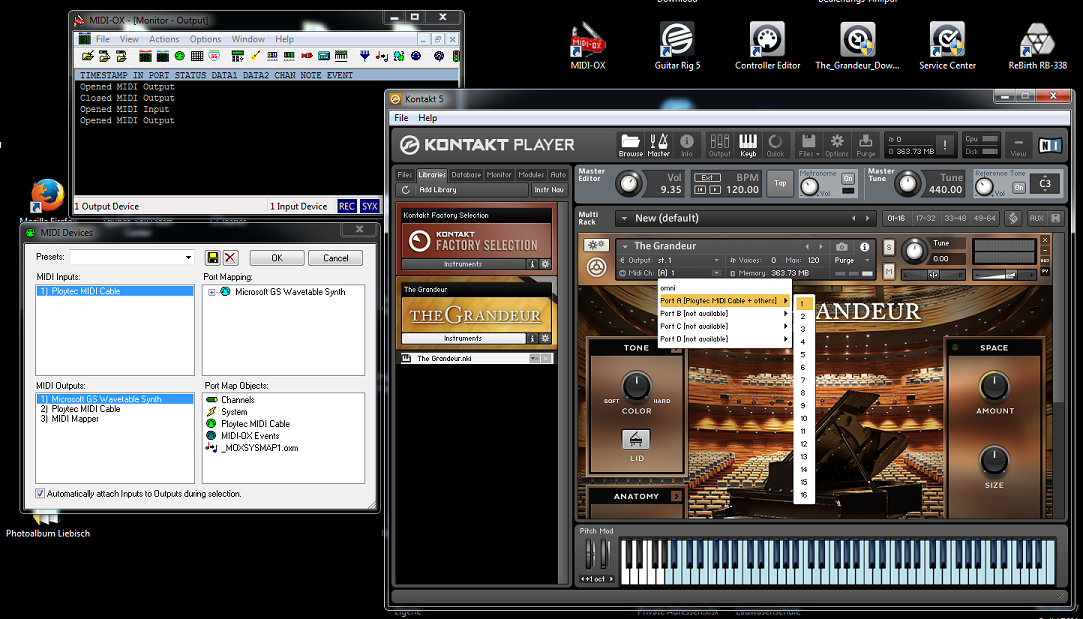Click the Instr Nav button

[x=549, y=189]
